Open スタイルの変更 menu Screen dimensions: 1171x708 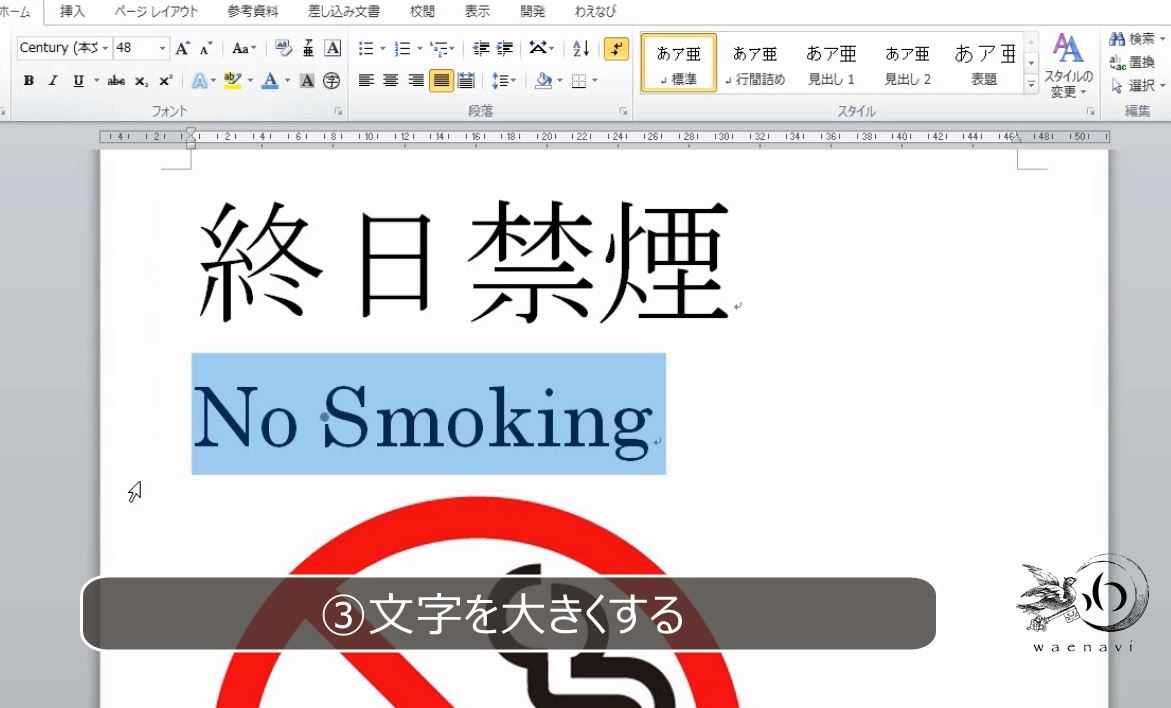(x=1068, y=66)
